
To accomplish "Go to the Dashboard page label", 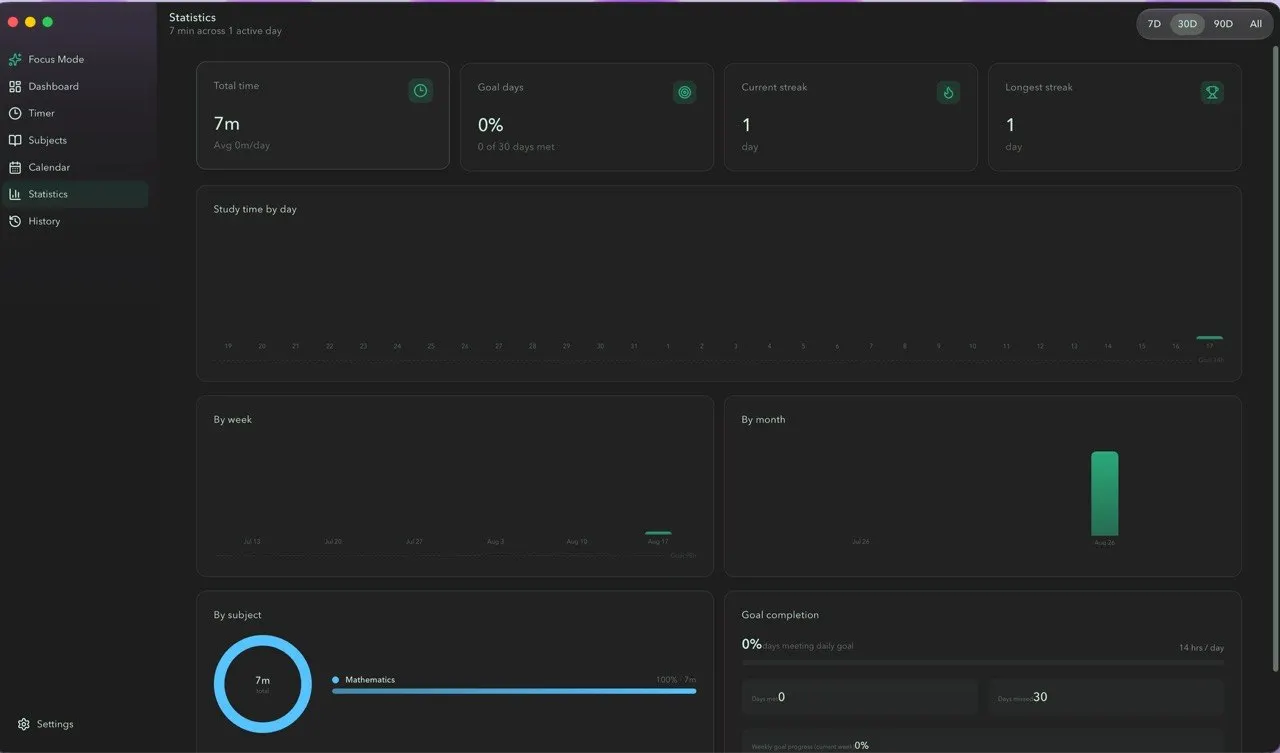I will point(53,86).
